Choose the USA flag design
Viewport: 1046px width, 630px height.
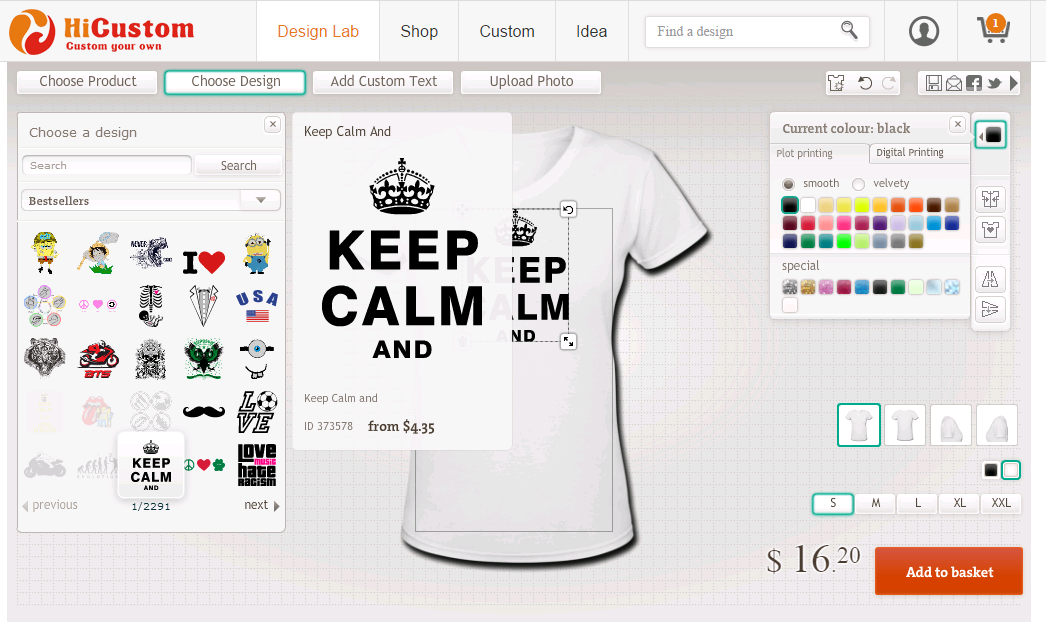click(x=257, y=306)
